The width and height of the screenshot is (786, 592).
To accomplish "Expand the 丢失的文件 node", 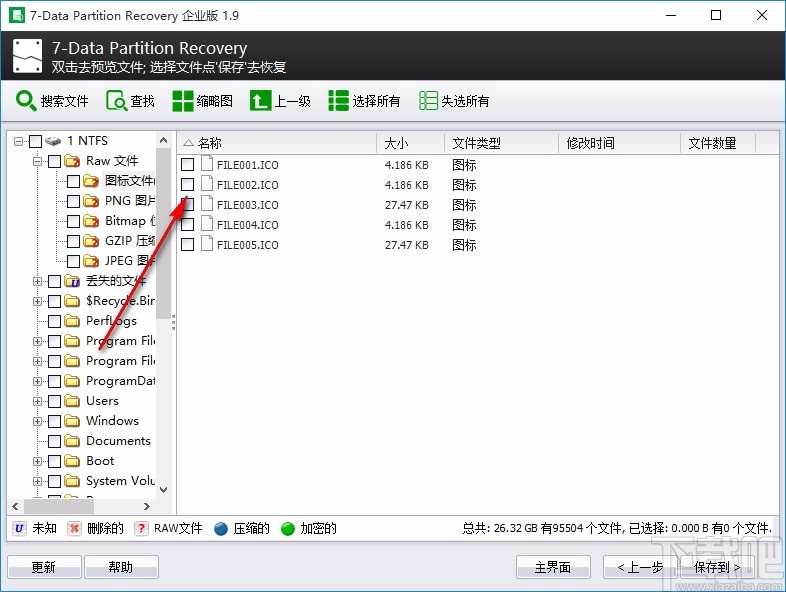I will [x=37, y=281].
